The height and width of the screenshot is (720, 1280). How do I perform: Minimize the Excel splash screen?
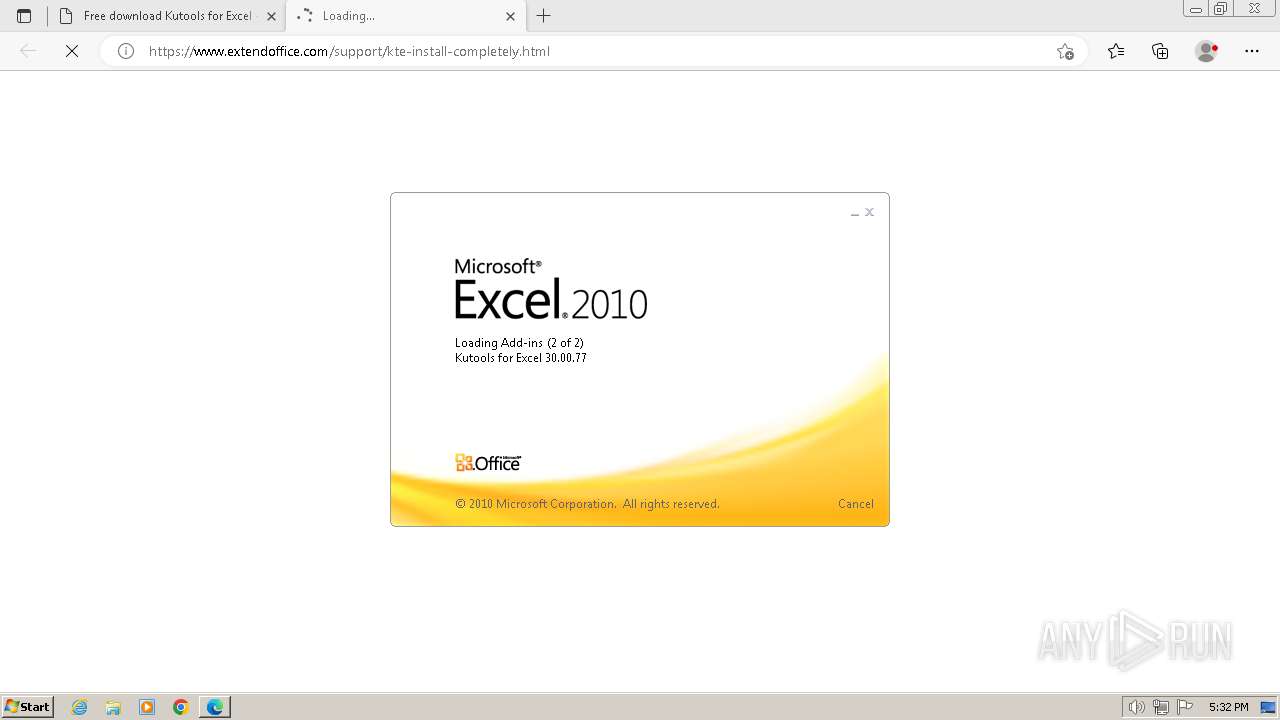(854, 213)
